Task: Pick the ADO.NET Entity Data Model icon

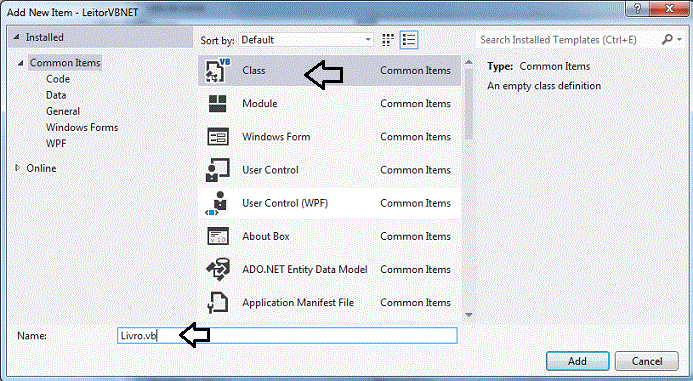Action: click(218, 270)
